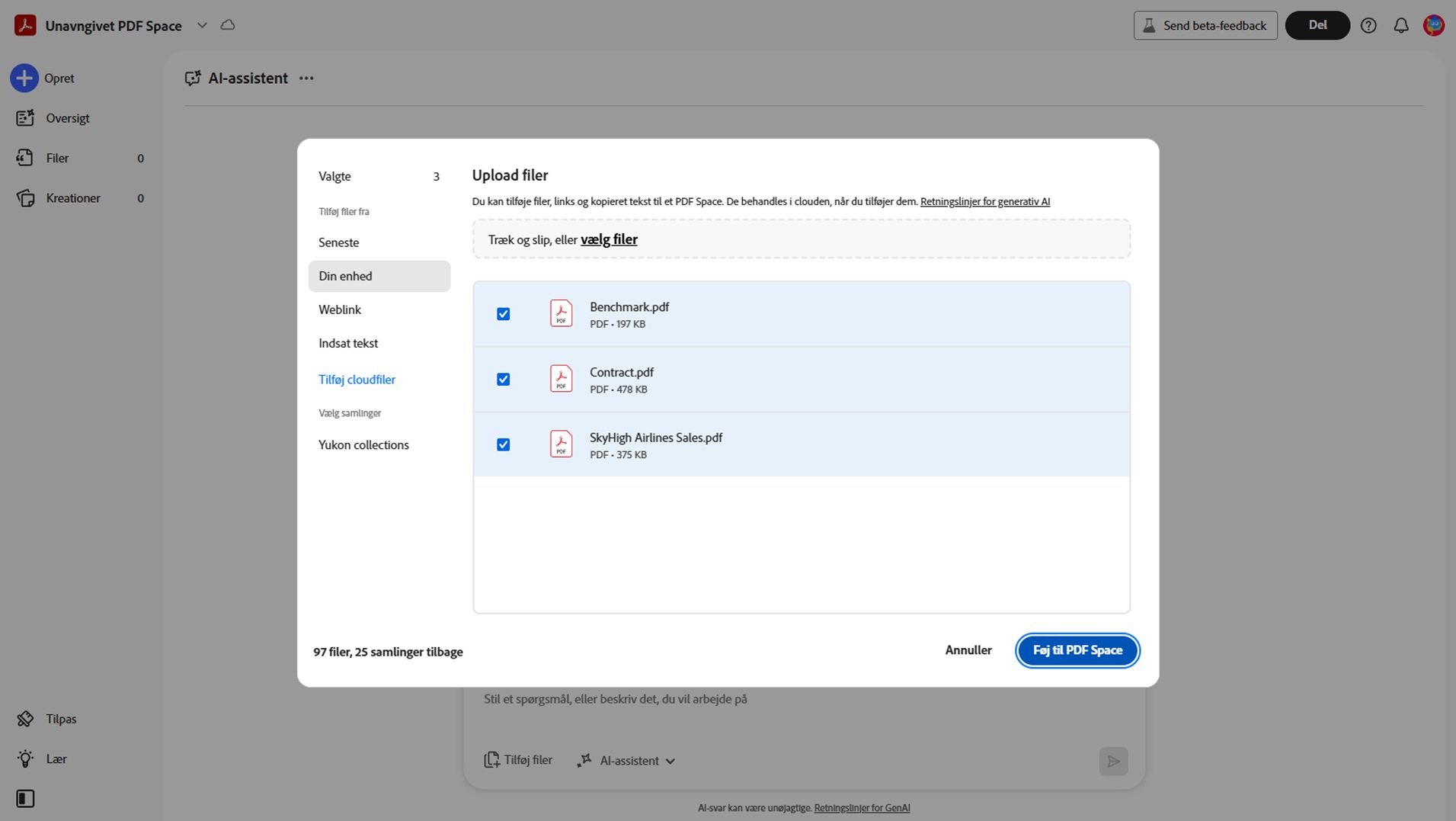Viewport: 1456px width, 821px height.
Task: Uncheck the Benchmark.pdf checkbox
Action: pyautogui.click(x=504, y=314)
